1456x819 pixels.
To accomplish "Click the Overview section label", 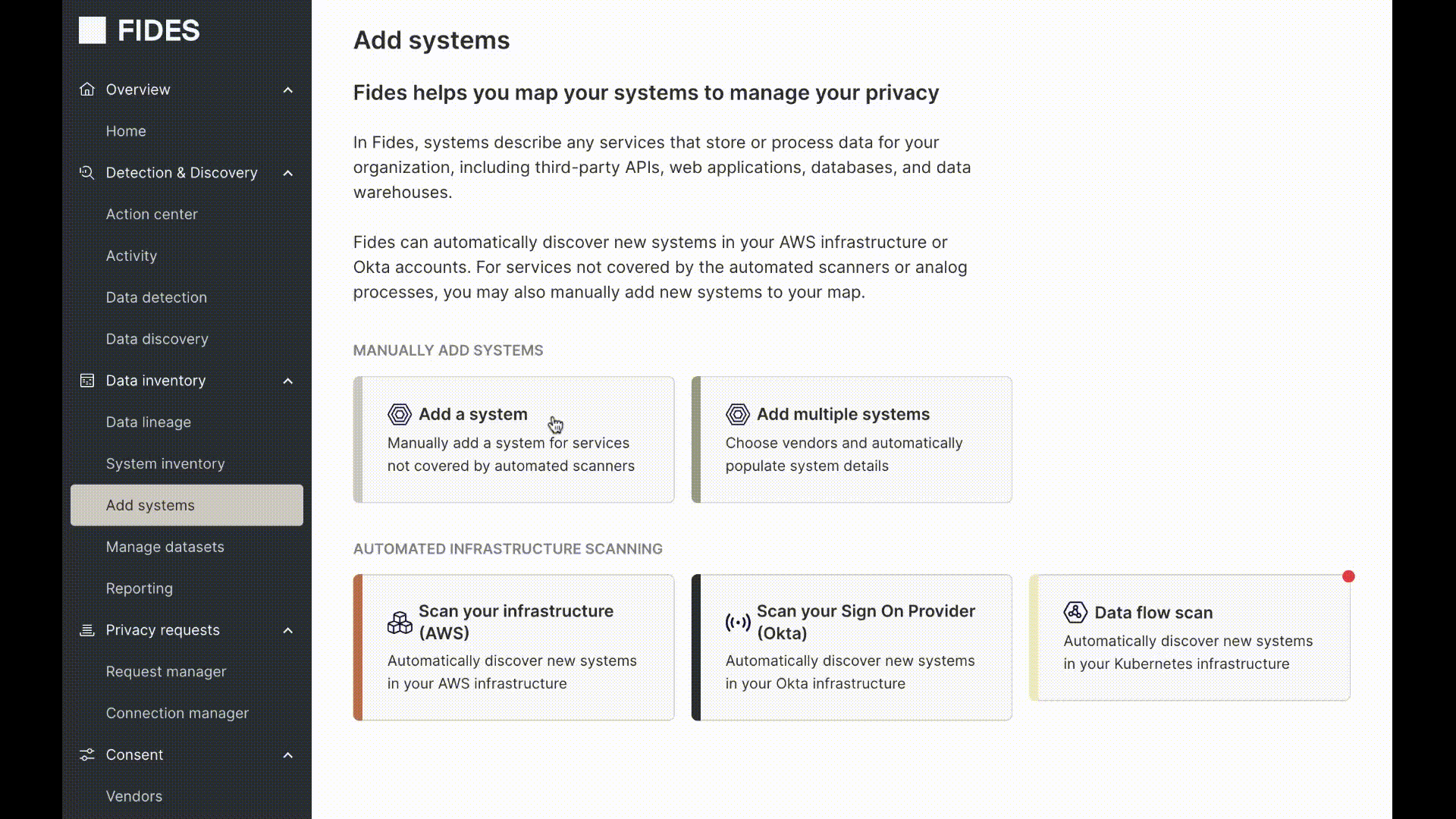I will pyautogui.click(x=138, y=89).
